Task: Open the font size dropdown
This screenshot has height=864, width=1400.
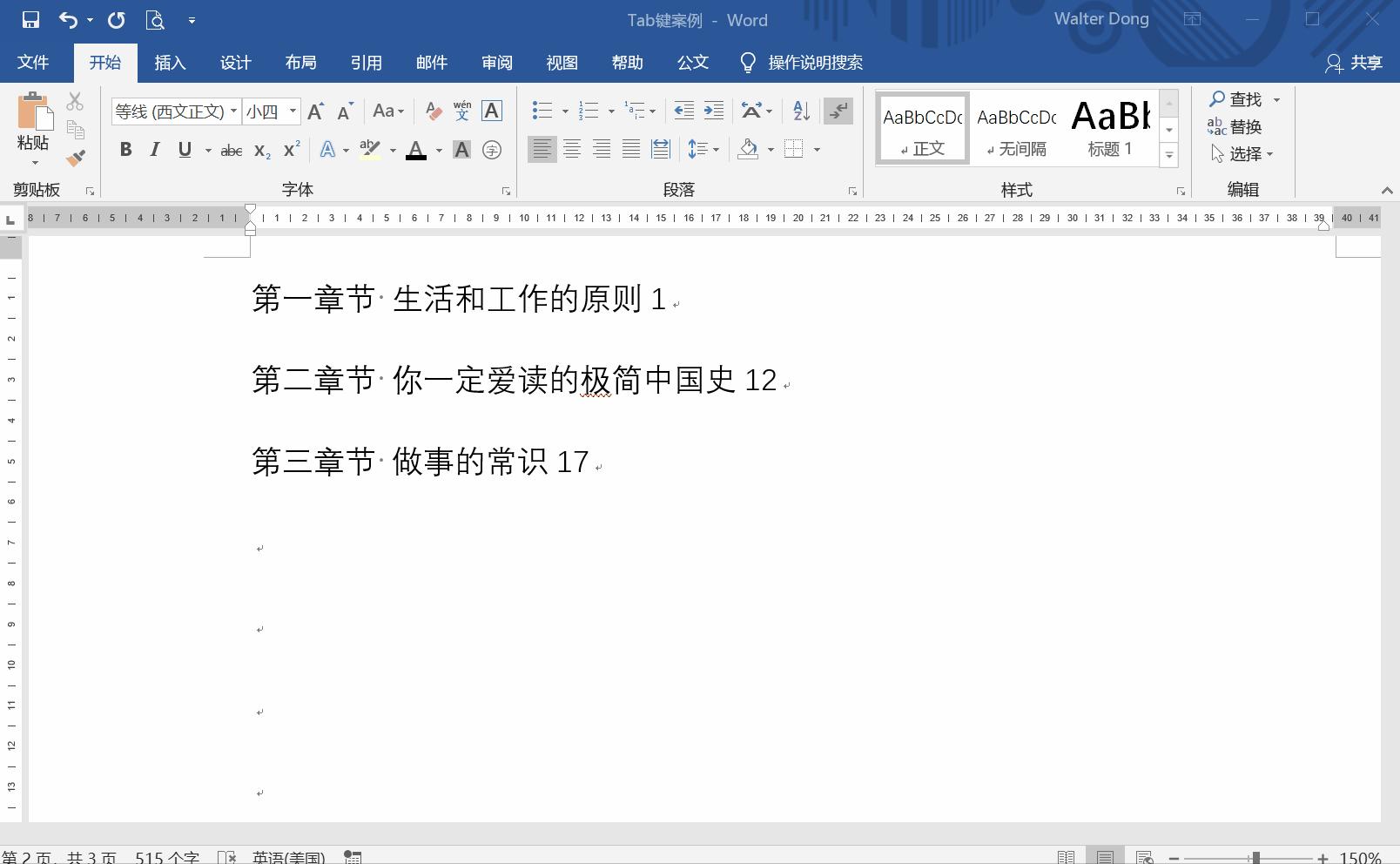Action: [292, 111]
